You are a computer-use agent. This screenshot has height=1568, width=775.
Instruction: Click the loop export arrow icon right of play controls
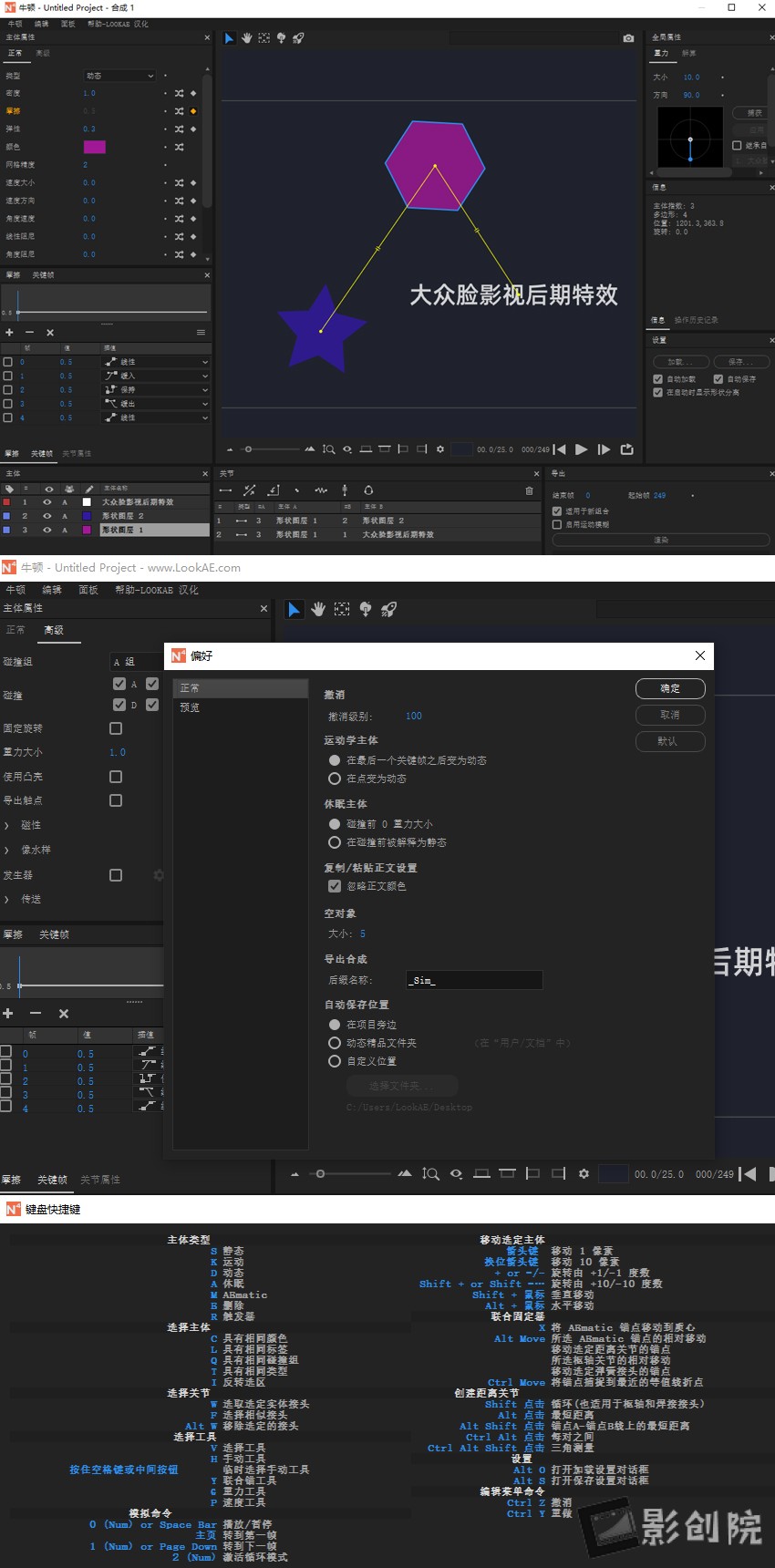coord(626,449)
